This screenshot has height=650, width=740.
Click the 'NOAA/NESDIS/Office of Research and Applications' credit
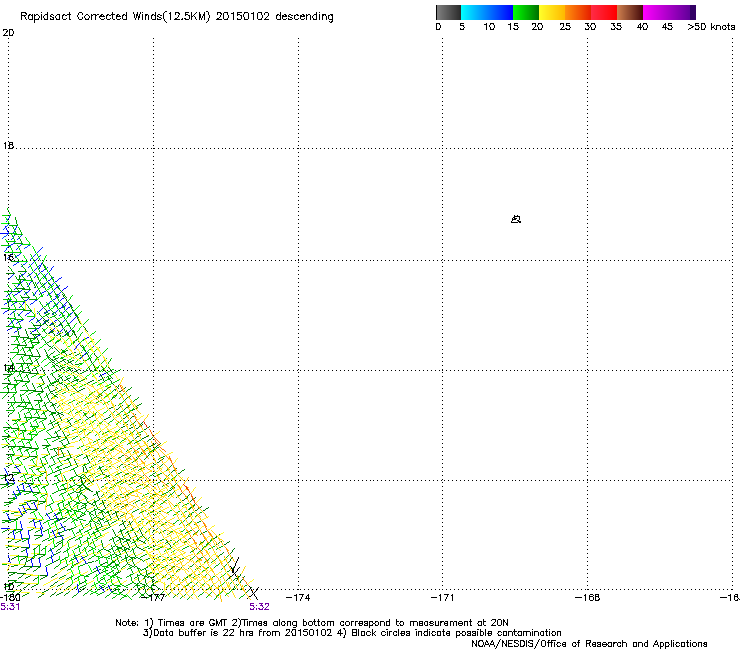(x=589, y=644)
